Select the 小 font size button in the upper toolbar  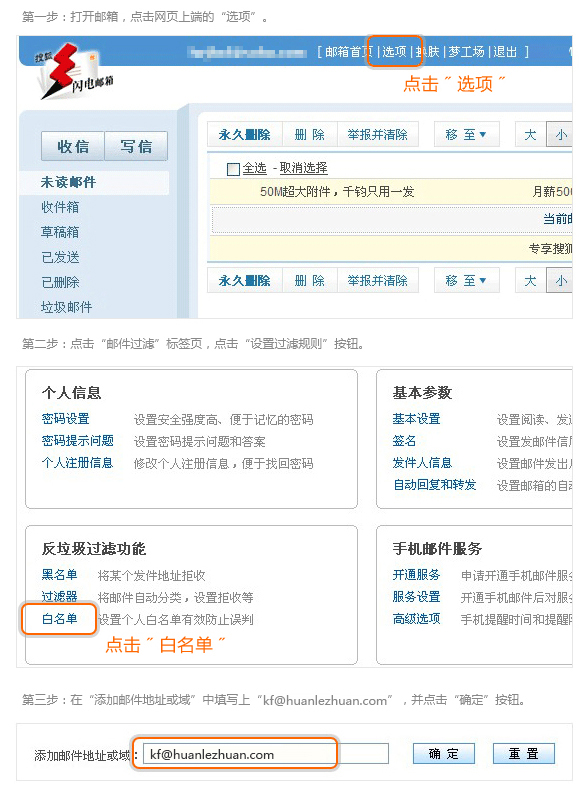[x=560, y=135]
